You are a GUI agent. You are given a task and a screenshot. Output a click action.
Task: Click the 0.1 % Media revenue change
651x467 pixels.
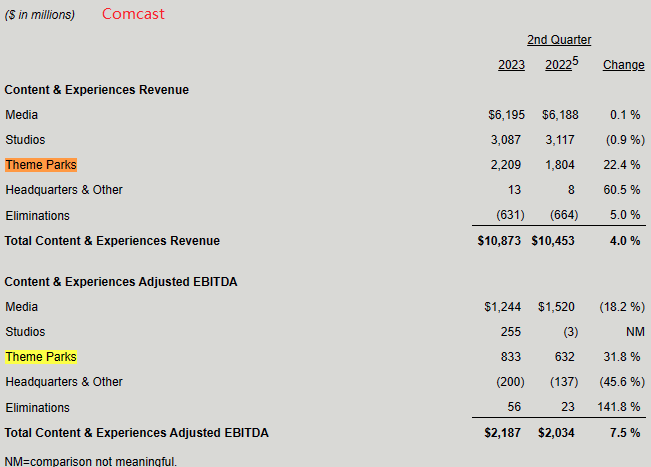pyautogui.click(x=625, y=115)
